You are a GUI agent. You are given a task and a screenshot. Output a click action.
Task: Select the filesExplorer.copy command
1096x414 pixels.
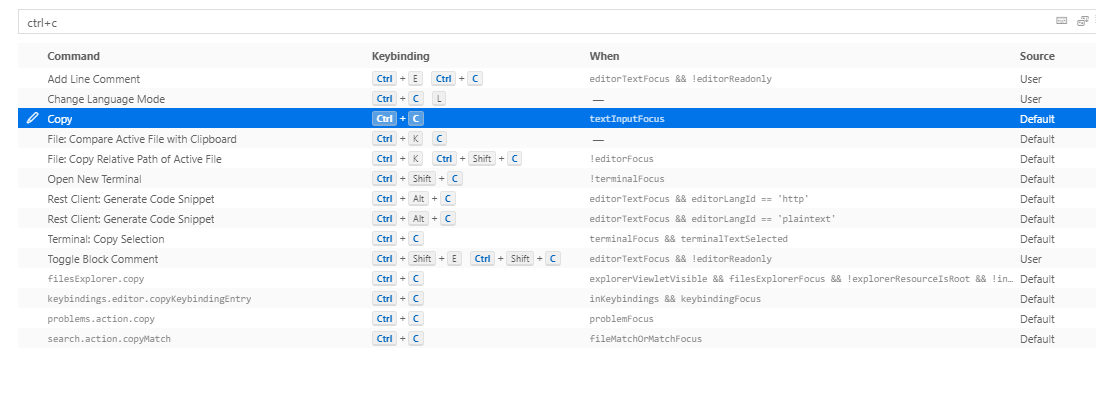96,279
